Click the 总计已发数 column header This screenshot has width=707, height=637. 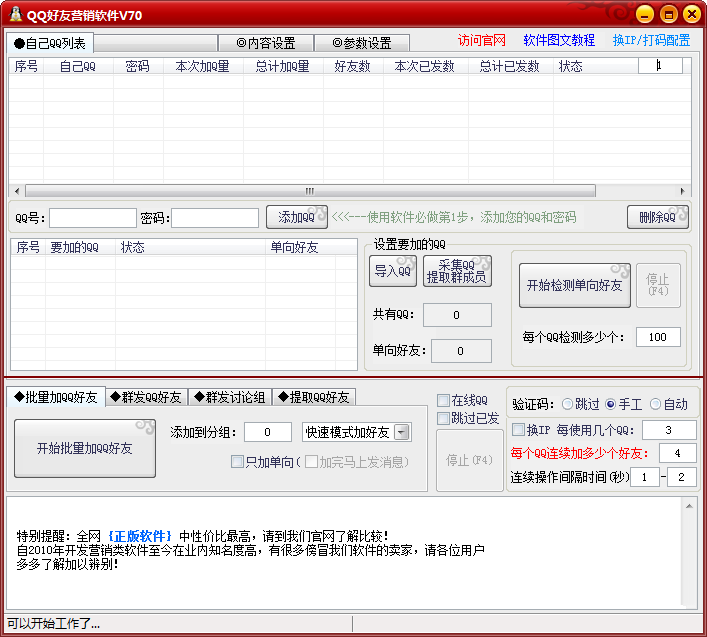point(510,66)
